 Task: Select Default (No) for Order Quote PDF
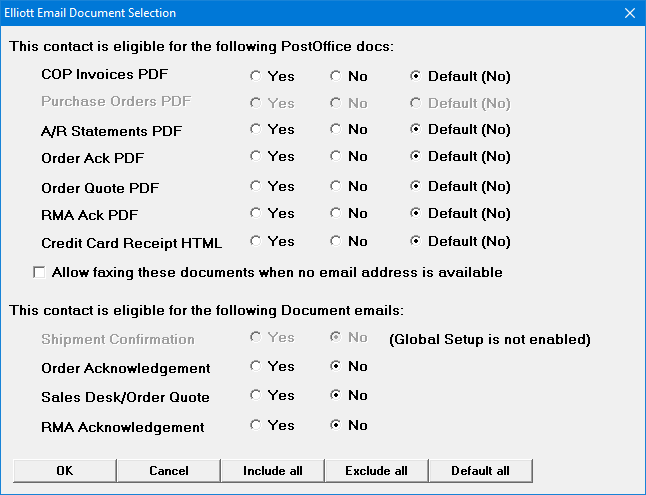[416, 187]
